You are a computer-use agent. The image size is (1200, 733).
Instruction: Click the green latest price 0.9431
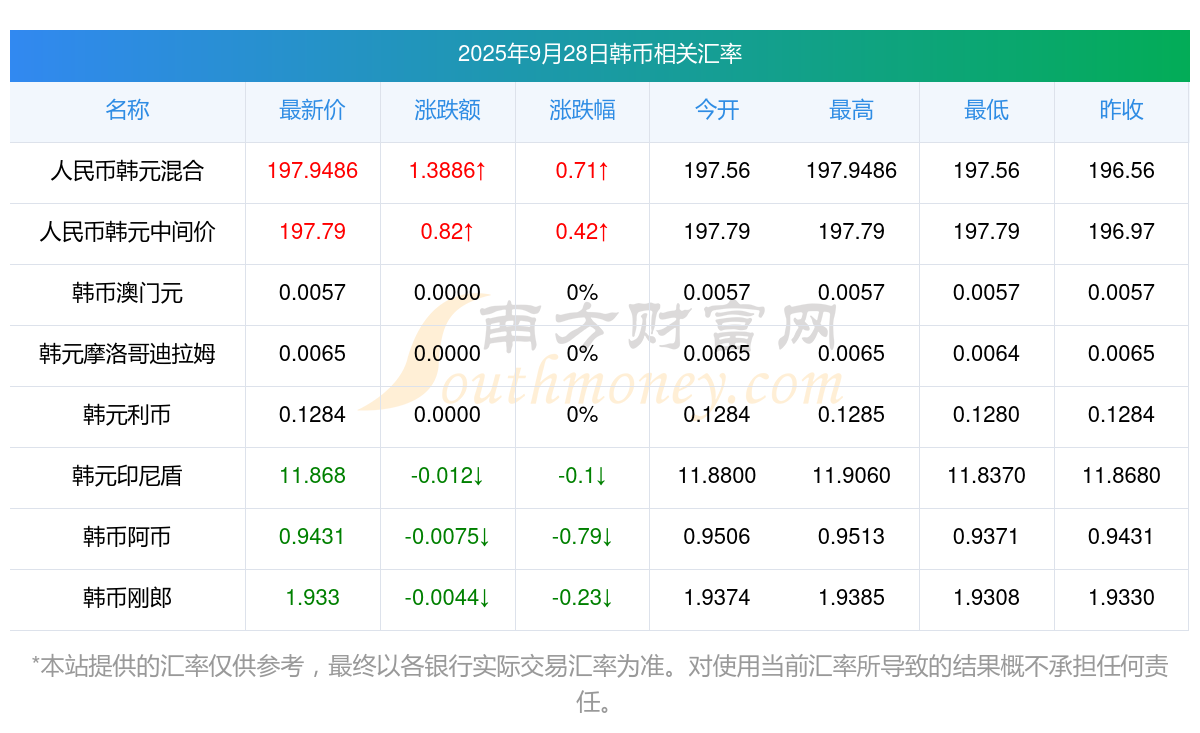[x=312, y=537]
